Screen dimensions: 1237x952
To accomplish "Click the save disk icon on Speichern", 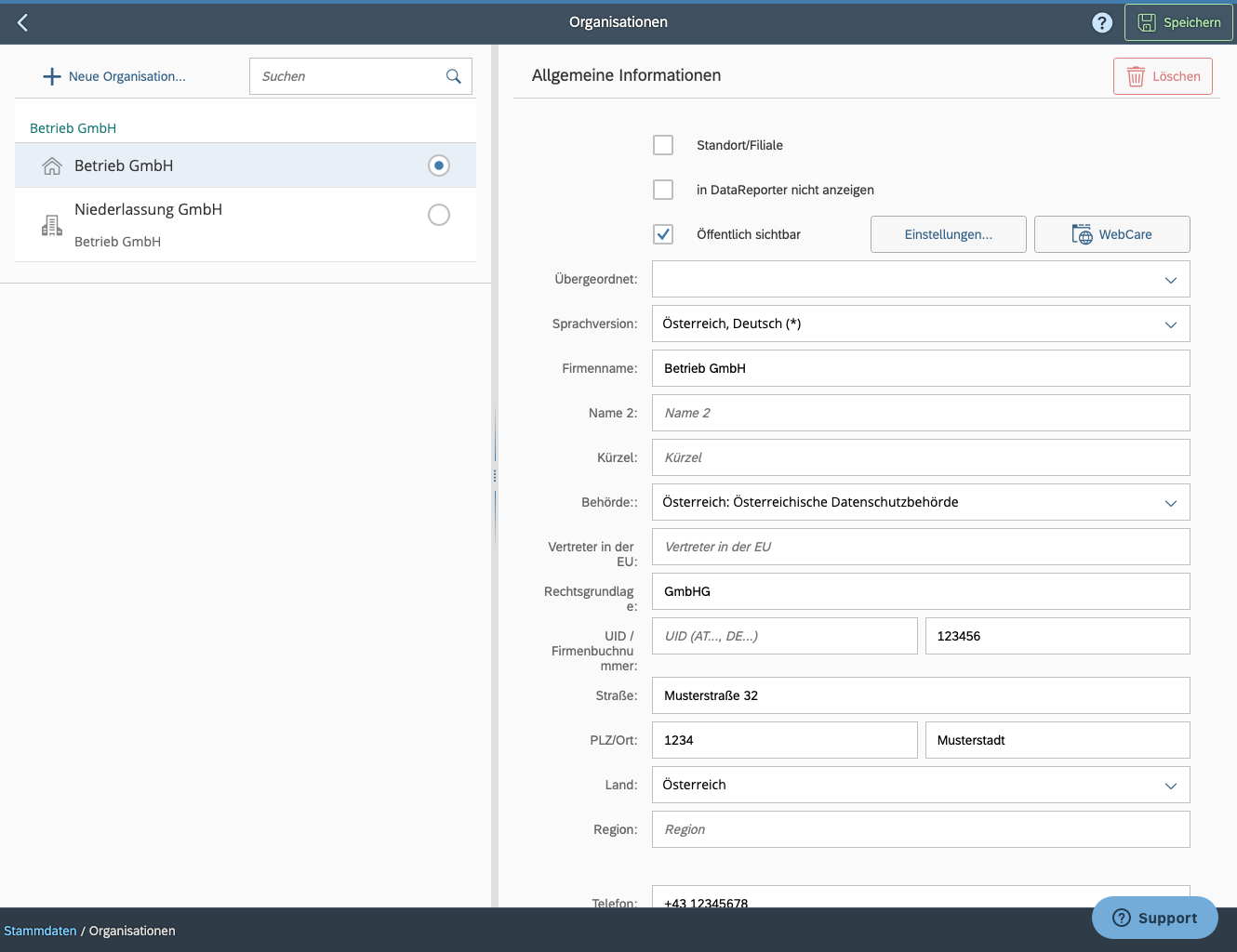I will pyautogui.click(x=1149, y=21).
